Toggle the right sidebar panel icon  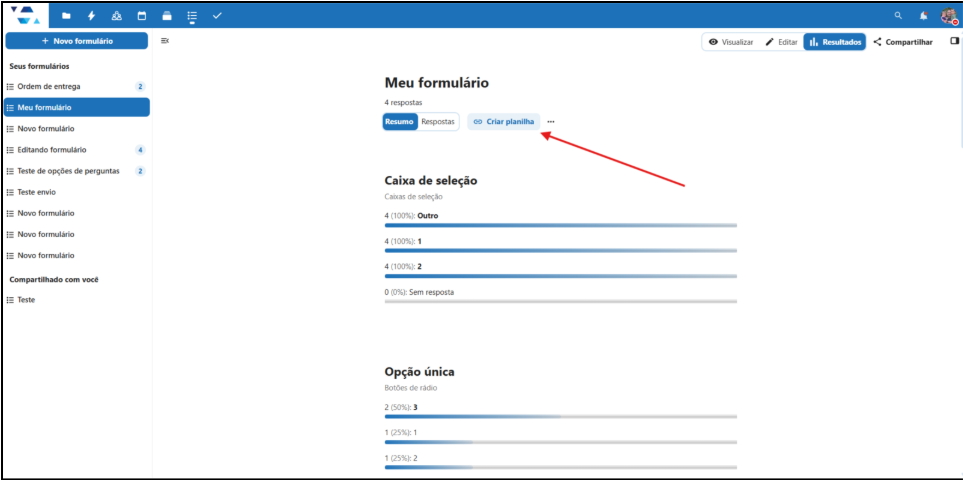(x=953, y=42)
